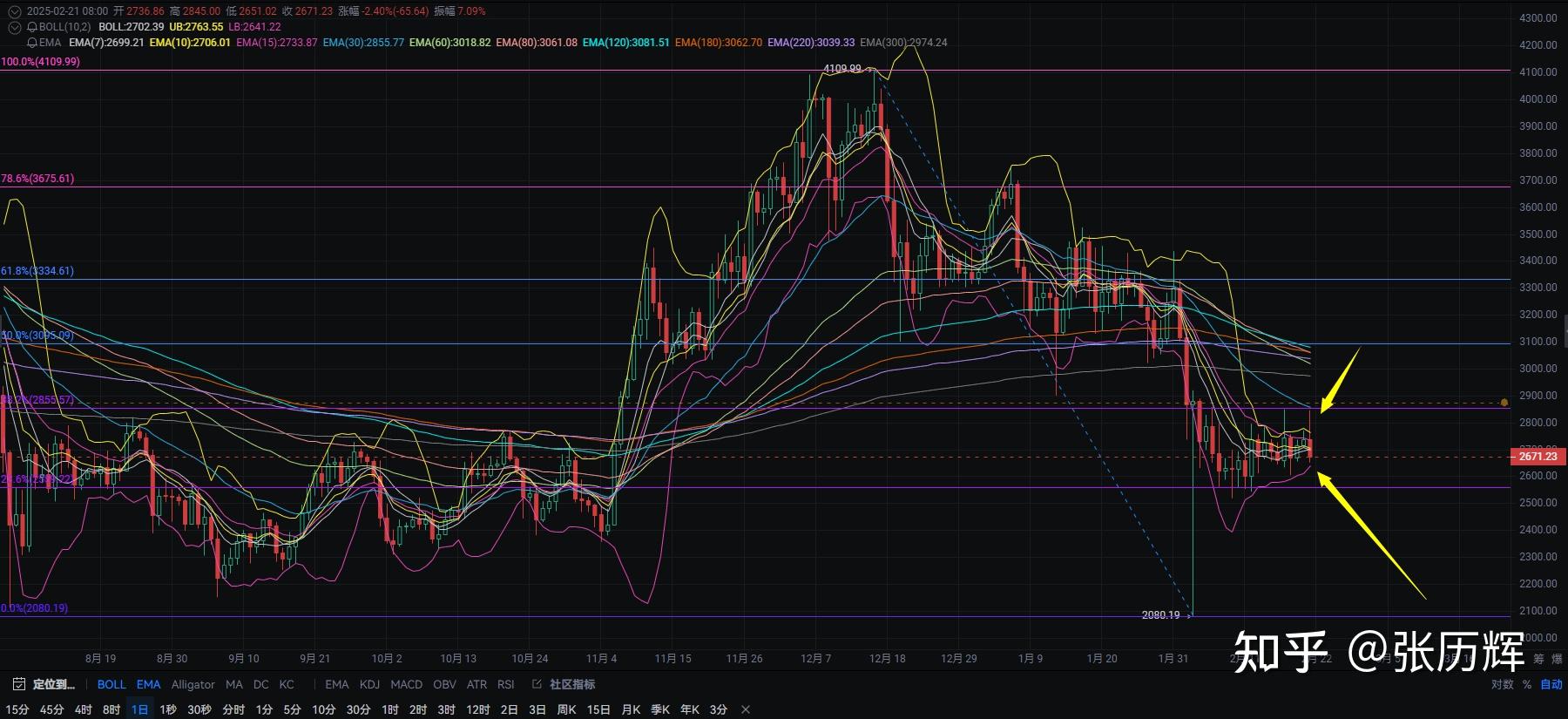The width and height of the screenshot is (1568, 719).
Task: Collapse the candle data row chevron
Action: click(x=13, y=11)
